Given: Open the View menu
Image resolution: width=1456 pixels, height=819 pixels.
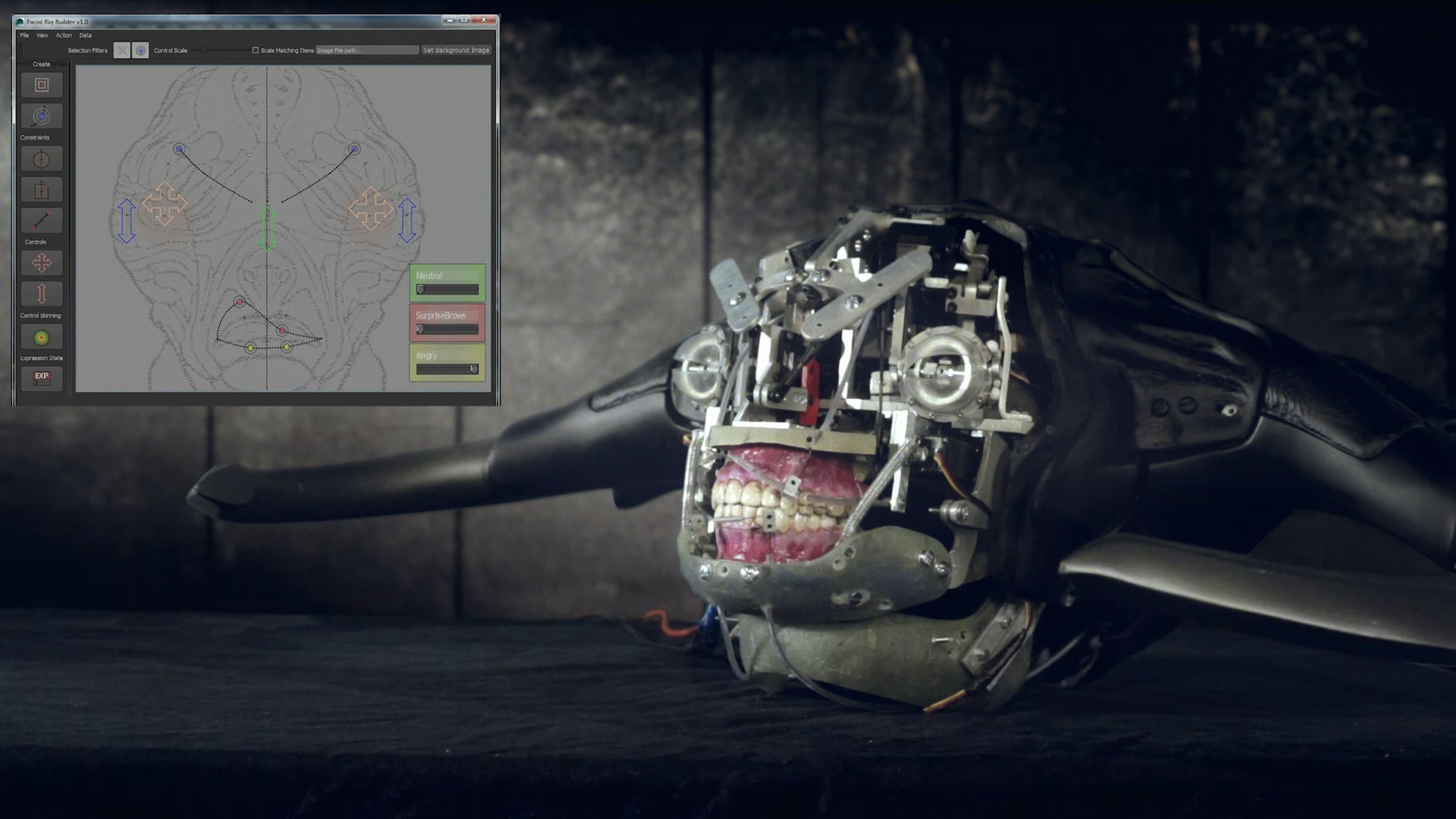Looking at the screenshot, I should point(42,35).
